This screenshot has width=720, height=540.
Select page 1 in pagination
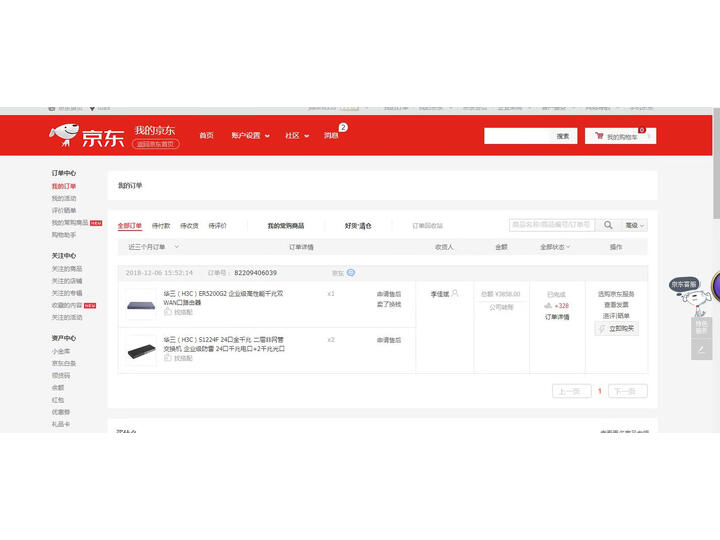point(599,391)
